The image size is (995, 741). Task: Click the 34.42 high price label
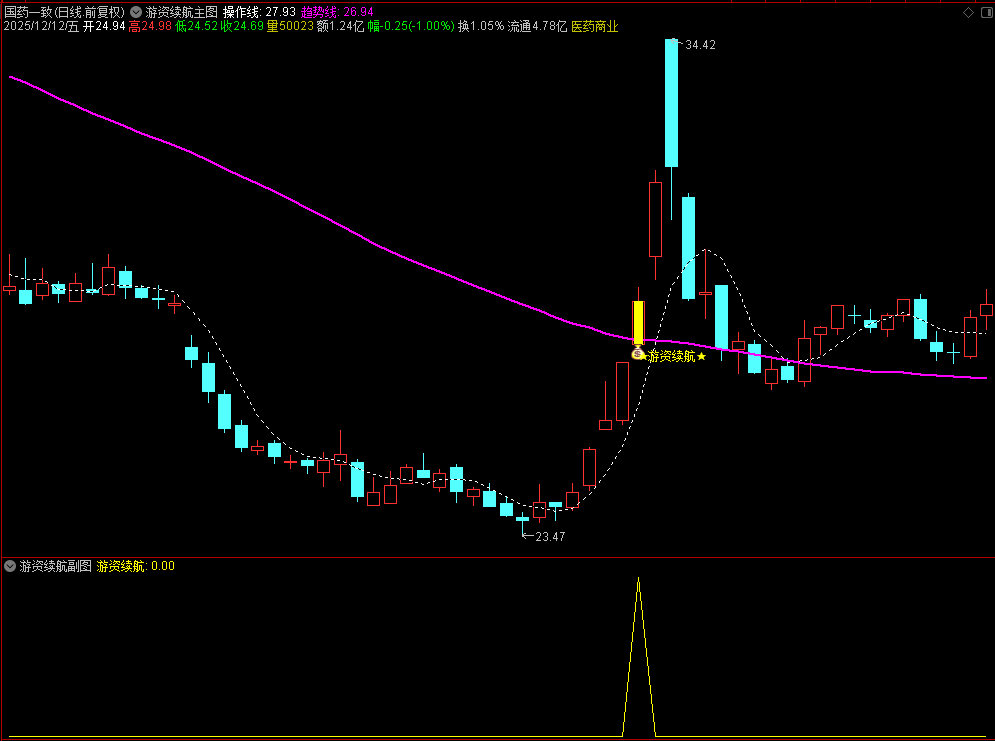pyautogui.click(x=700, y=45)
